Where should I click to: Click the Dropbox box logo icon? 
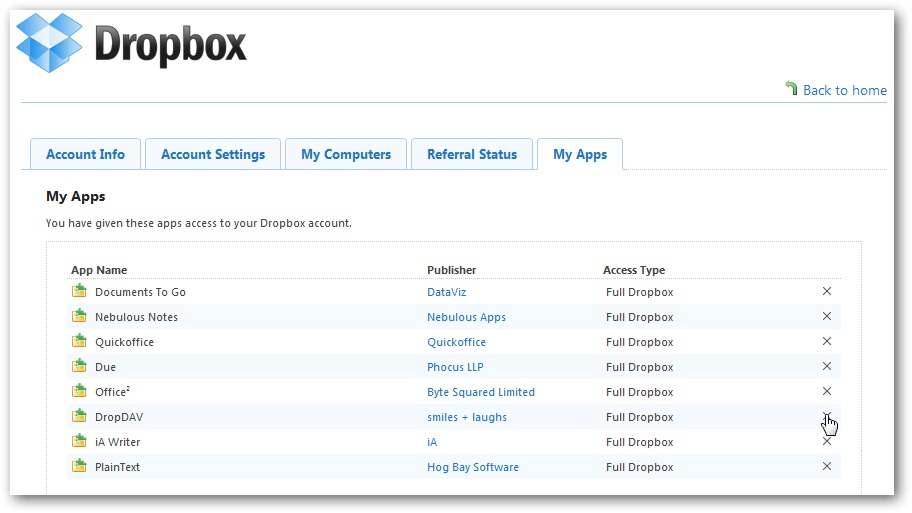(49, 42)
